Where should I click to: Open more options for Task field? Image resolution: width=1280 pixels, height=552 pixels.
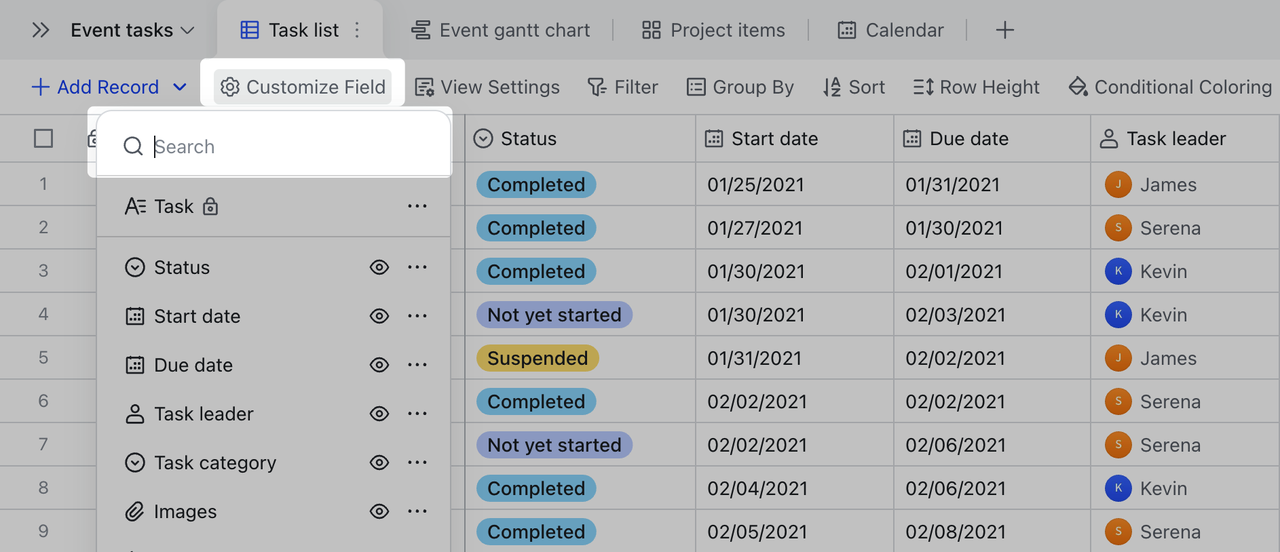click(x=417, y=207)
